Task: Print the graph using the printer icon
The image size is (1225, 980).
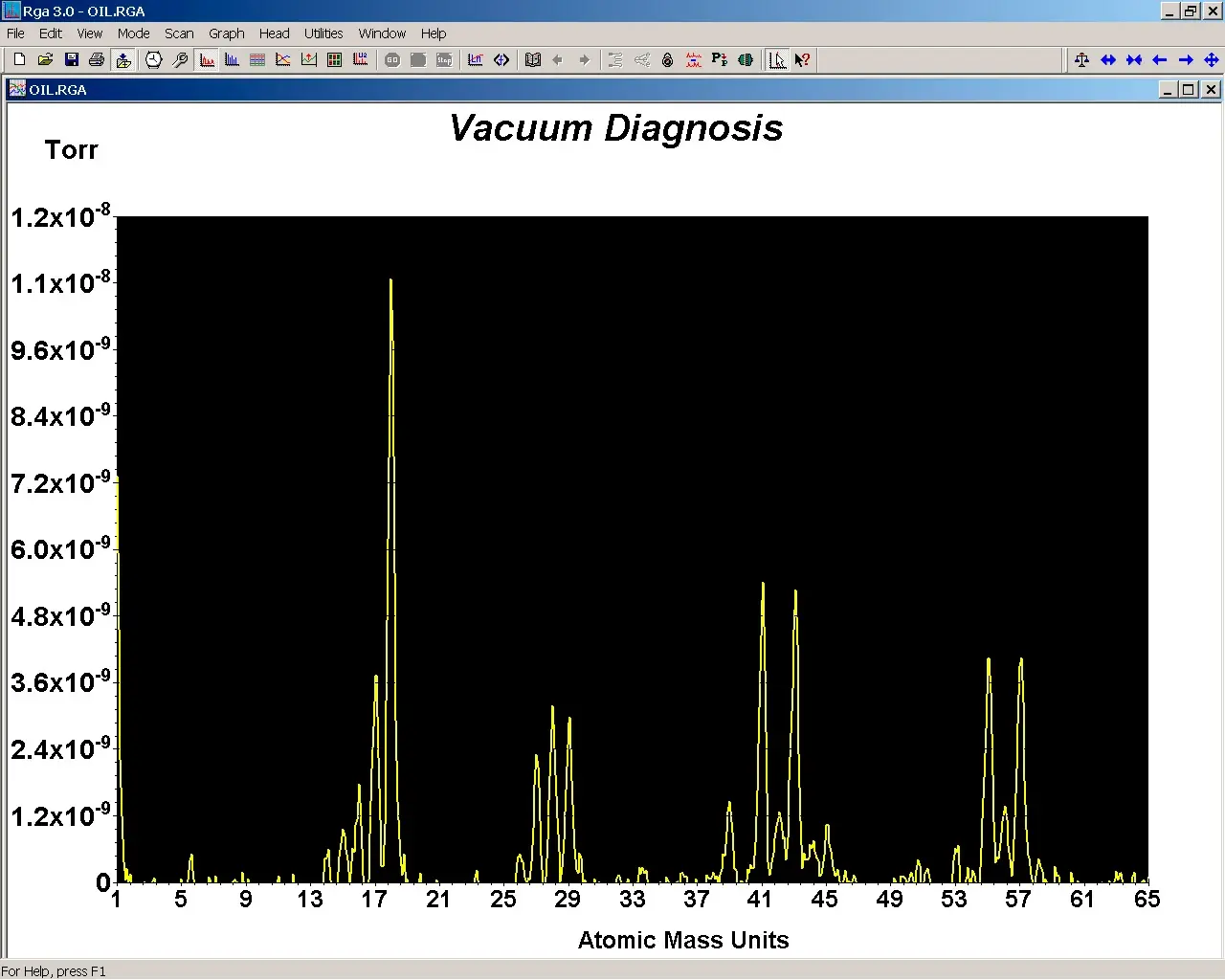Action: (x=97, y=60)
